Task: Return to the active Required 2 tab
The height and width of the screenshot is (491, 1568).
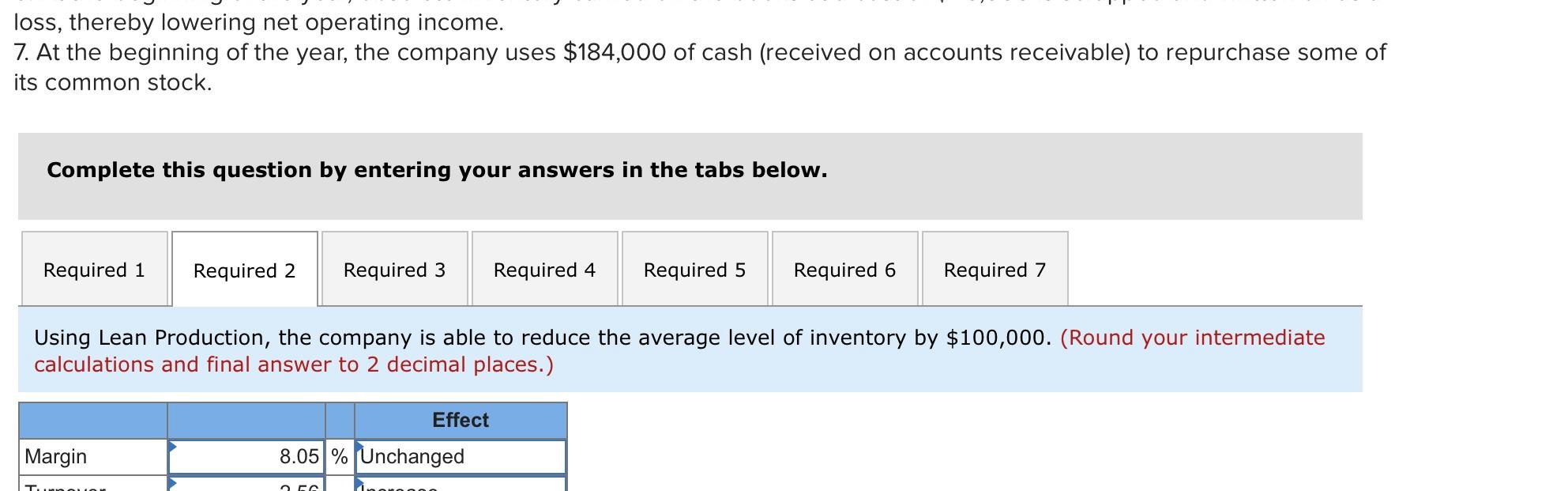Action: [x=244, y=270]
